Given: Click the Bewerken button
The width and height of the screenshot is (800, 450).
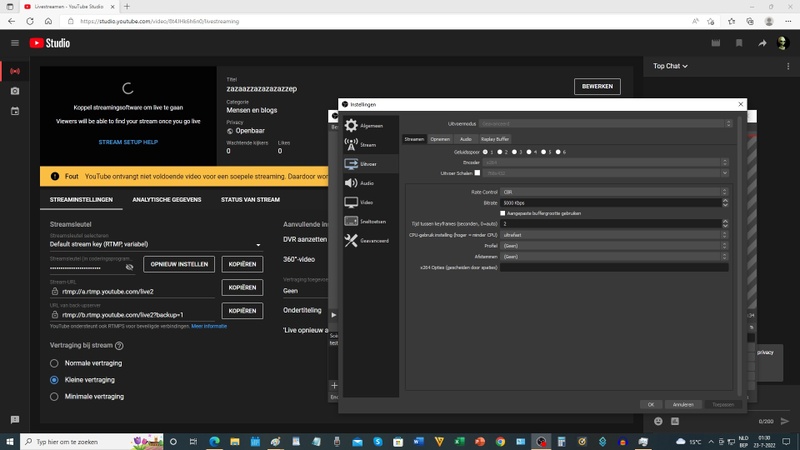Looking at the screenshot, I should (x=596, y=87).
